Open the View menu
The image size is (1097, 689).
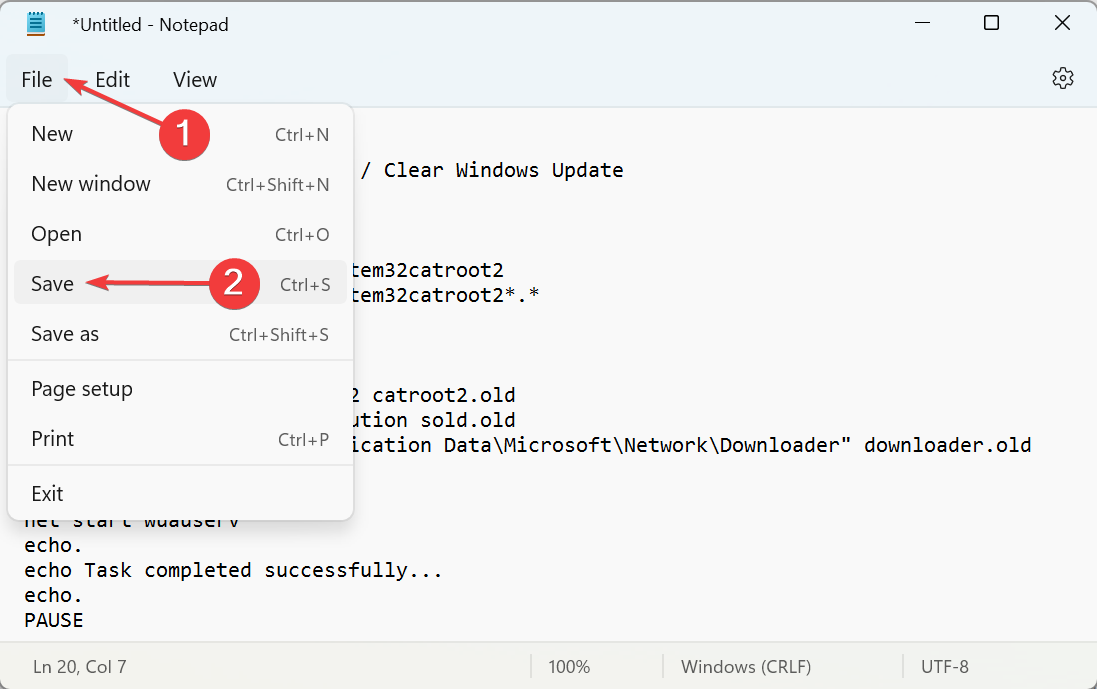point(195,80)
